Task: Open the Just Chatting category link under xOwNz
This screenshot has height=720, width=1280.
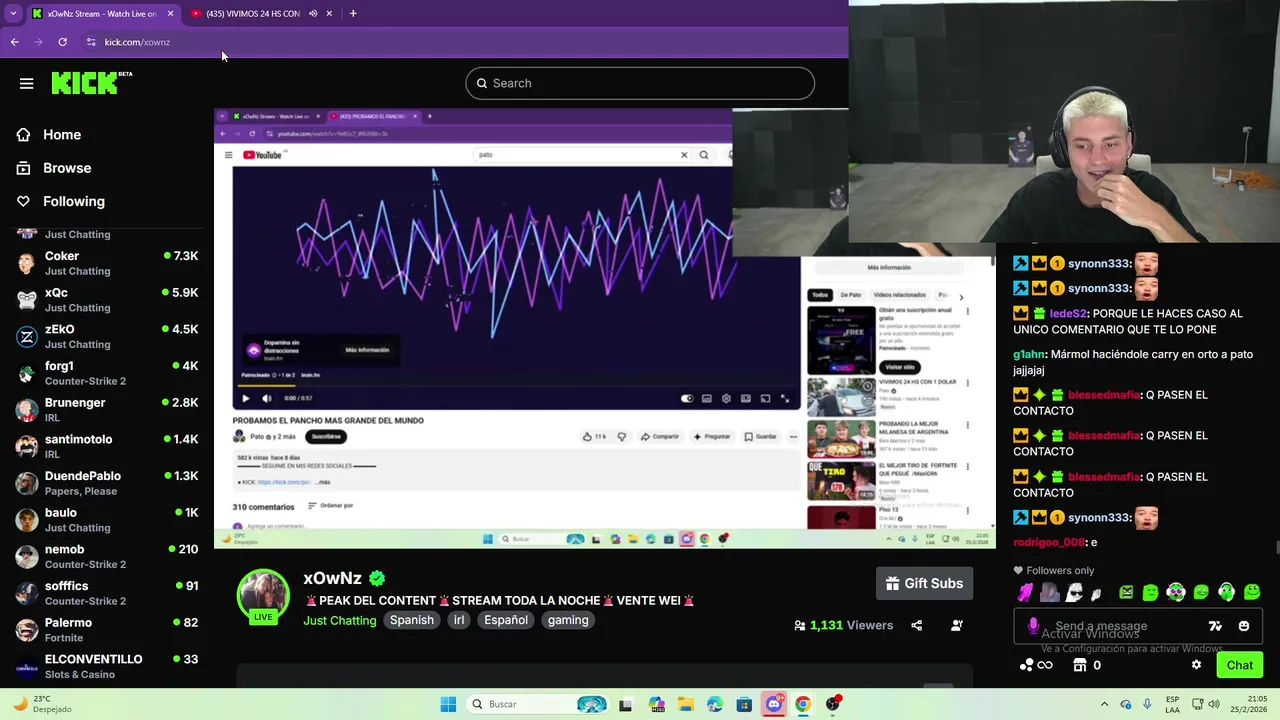Action: click(x=340, y=620)
